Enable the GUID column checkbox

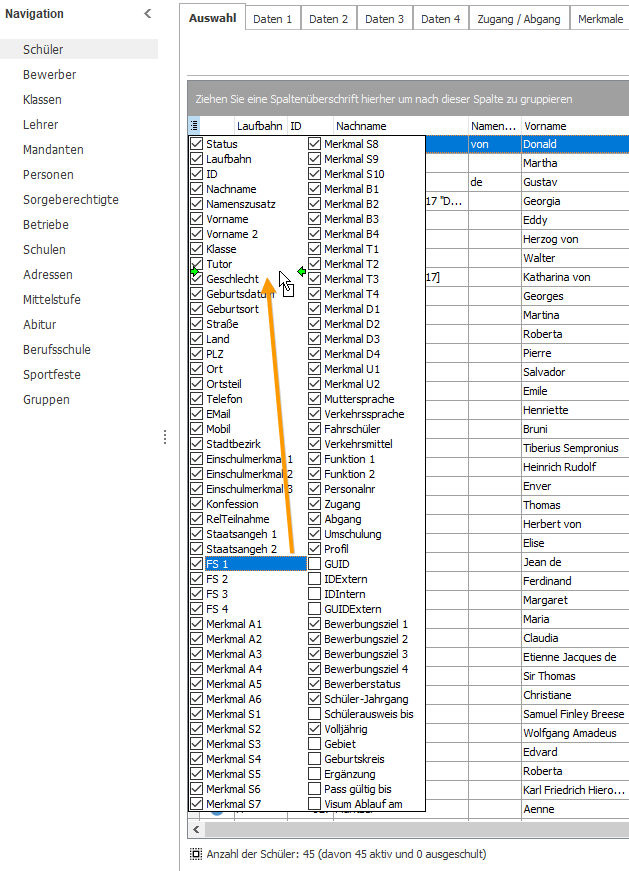[x=314, y=564]
